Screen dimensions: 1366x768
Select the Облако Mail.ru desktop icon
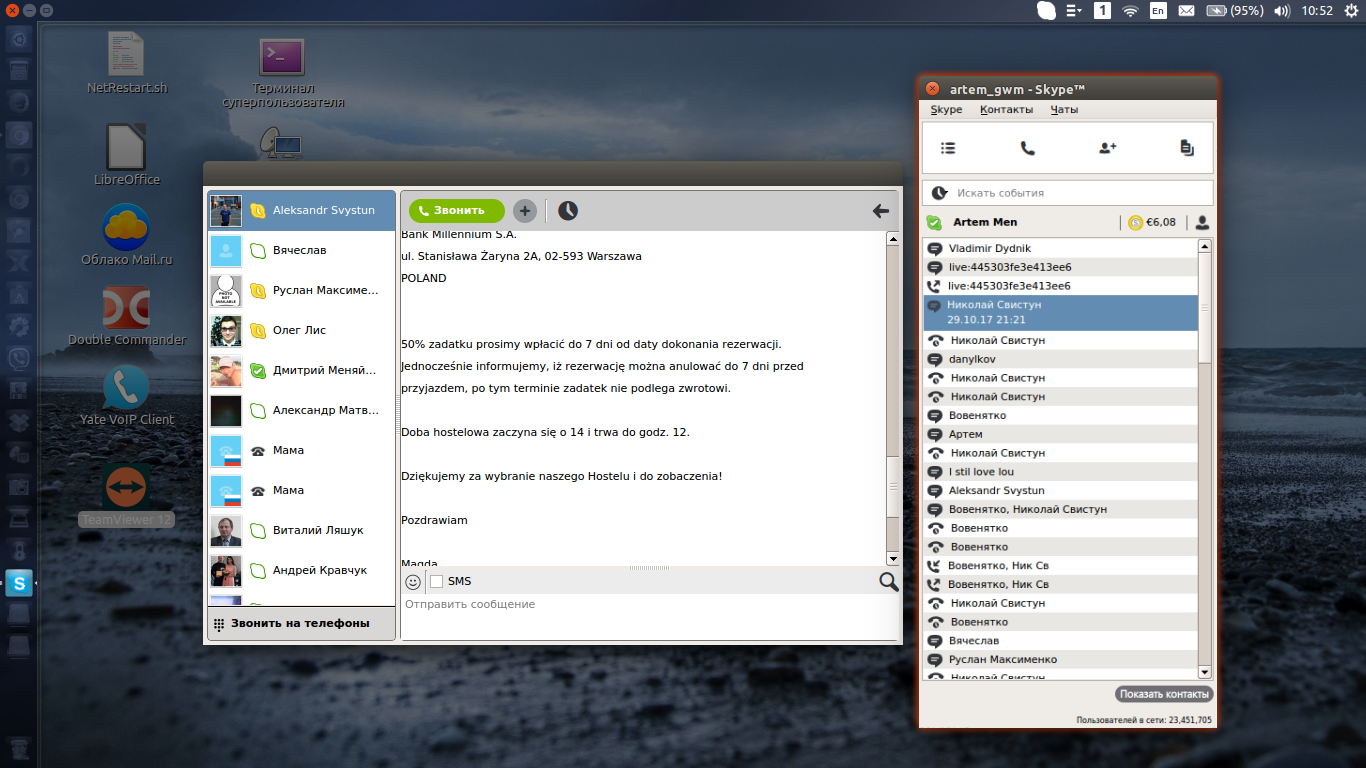click(127, 235)
